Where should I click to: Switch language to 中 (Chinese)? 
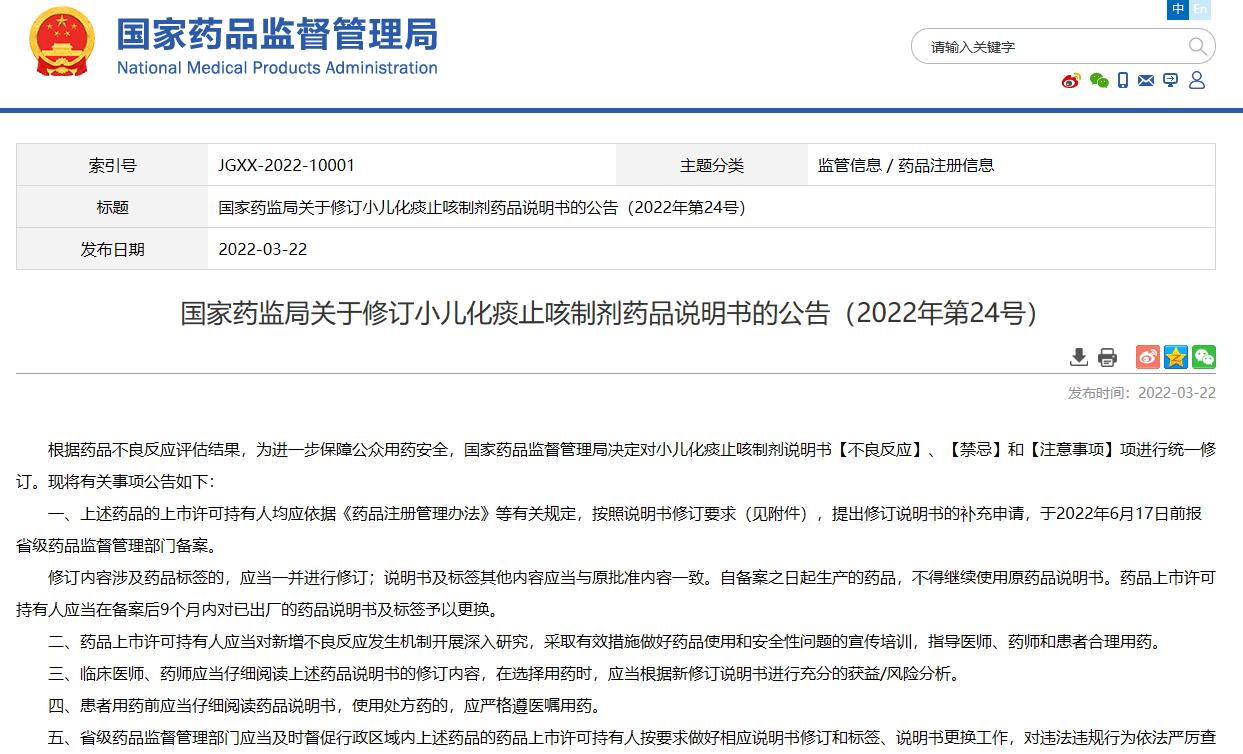click(1179, 9)
